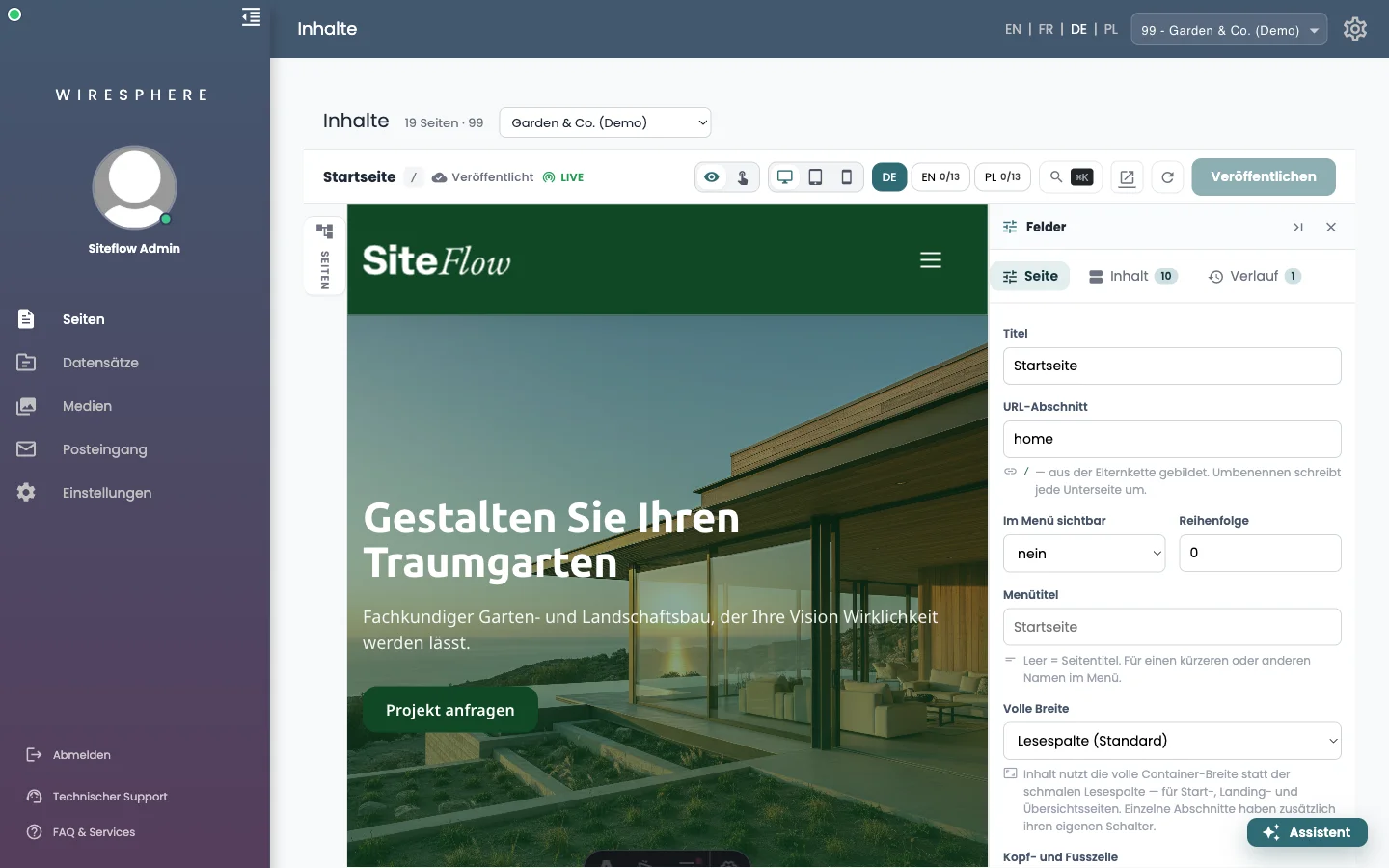Screen dimensions: 1389x868
Task: Switch interface language to FR
Action: point(1046,30)
